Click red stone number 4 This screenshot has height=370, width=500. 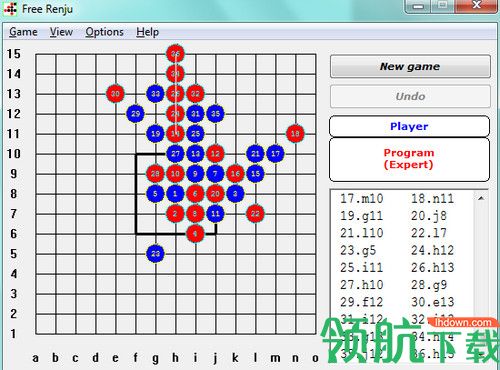pos(195,234)
